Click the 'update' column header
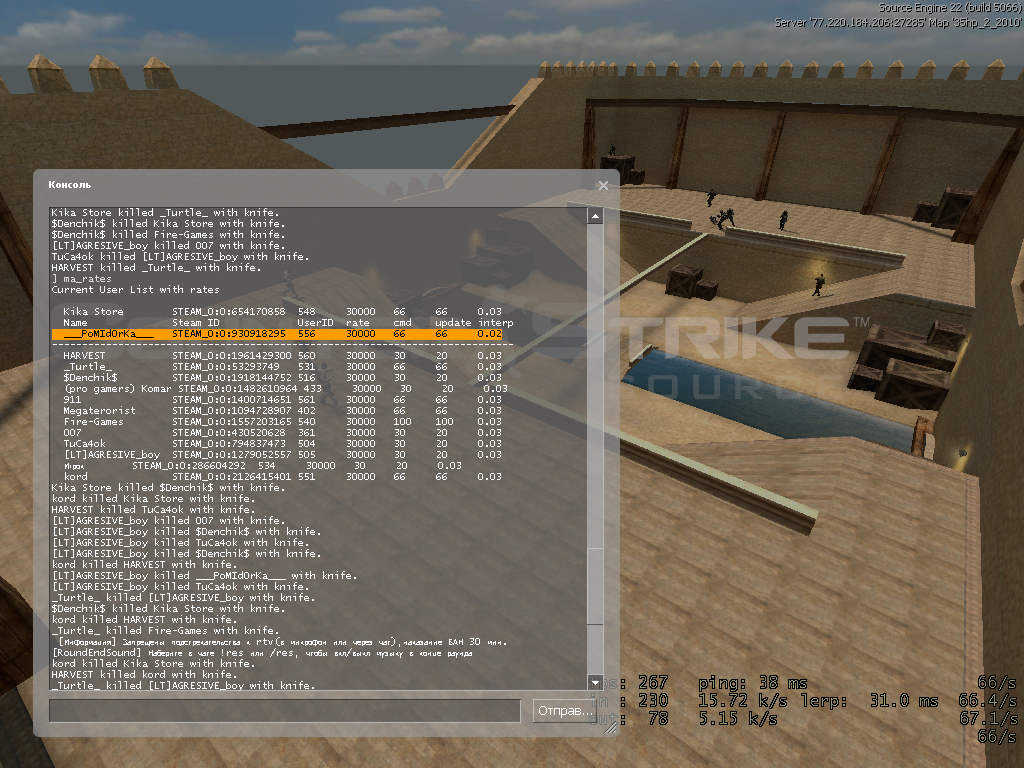 point(453,323)
